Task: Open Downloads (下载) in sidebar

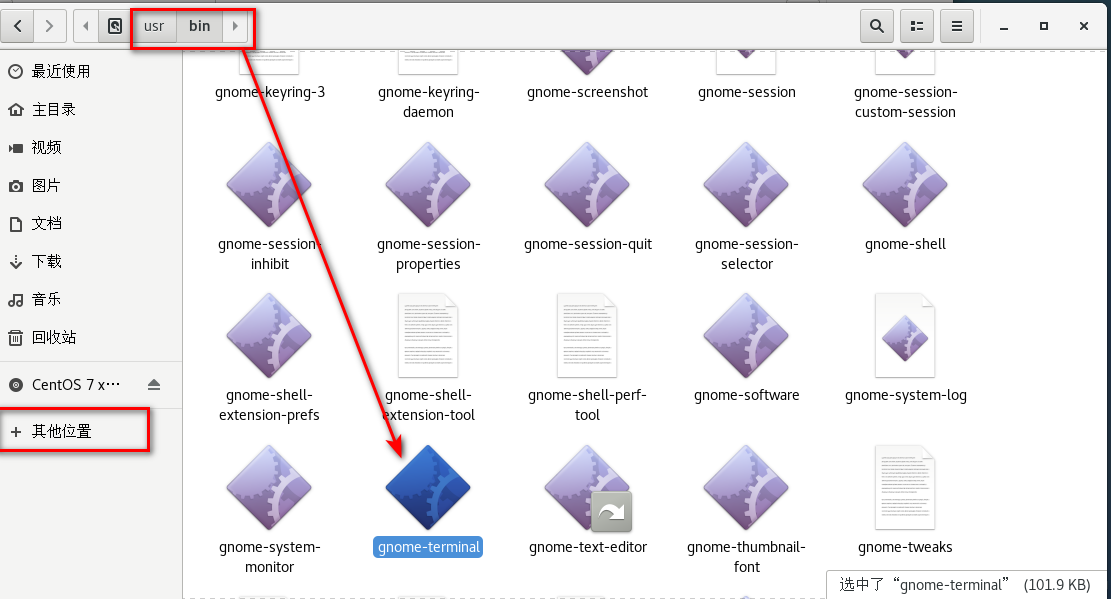Action: [x=91, y=262]
